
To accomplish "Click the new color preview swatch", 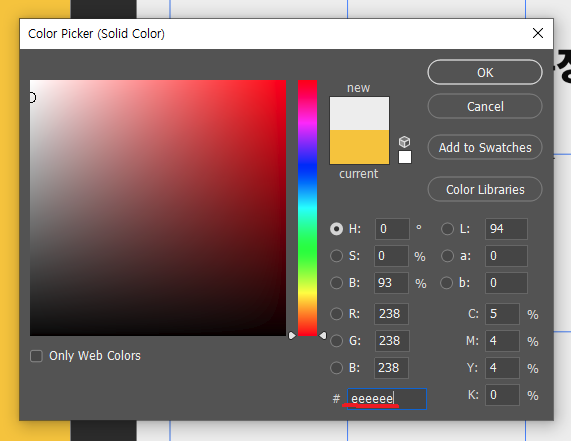I will tap(359, 114).
